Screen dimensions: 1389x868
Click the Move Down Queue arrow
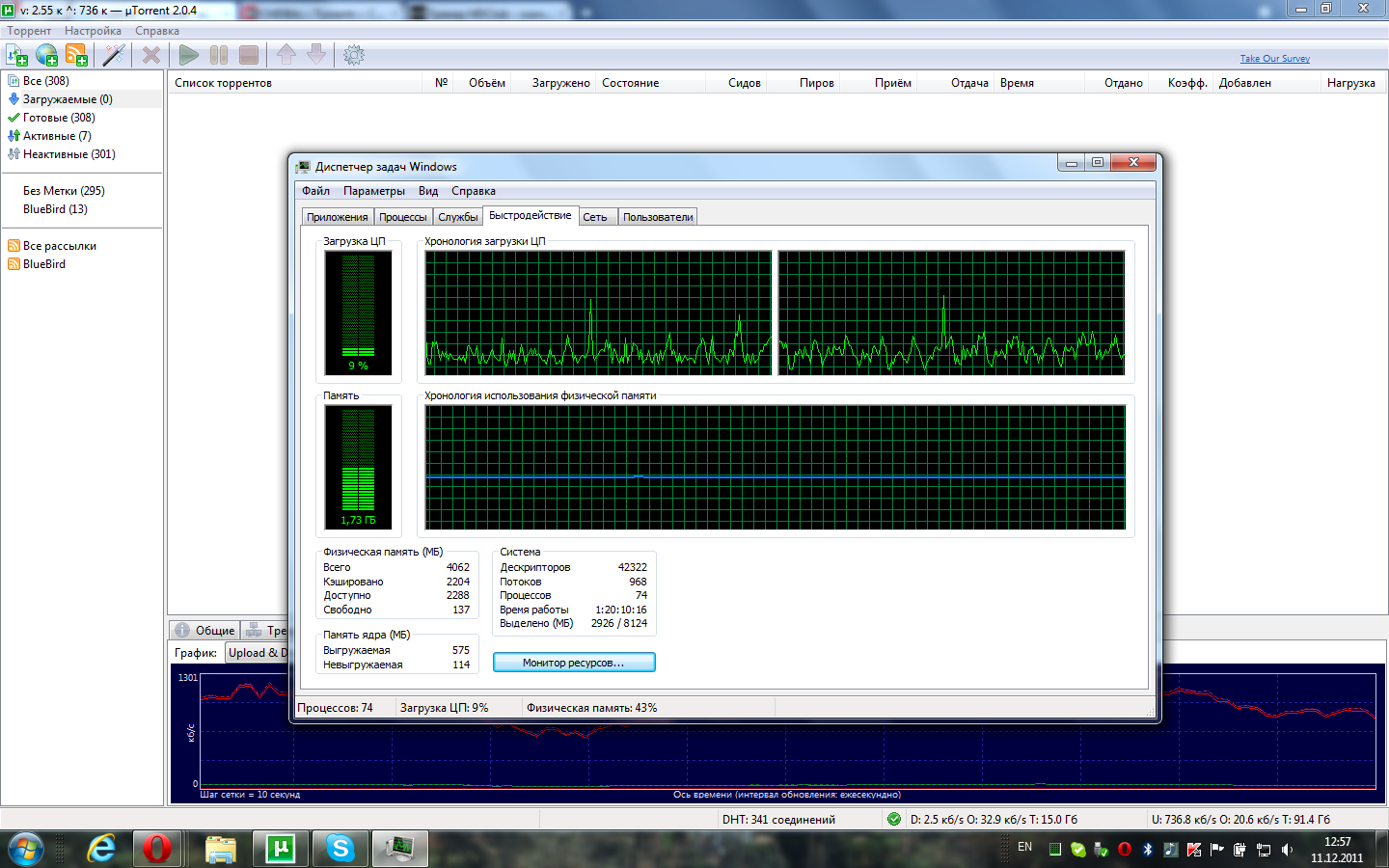click(x=316, y=55)
